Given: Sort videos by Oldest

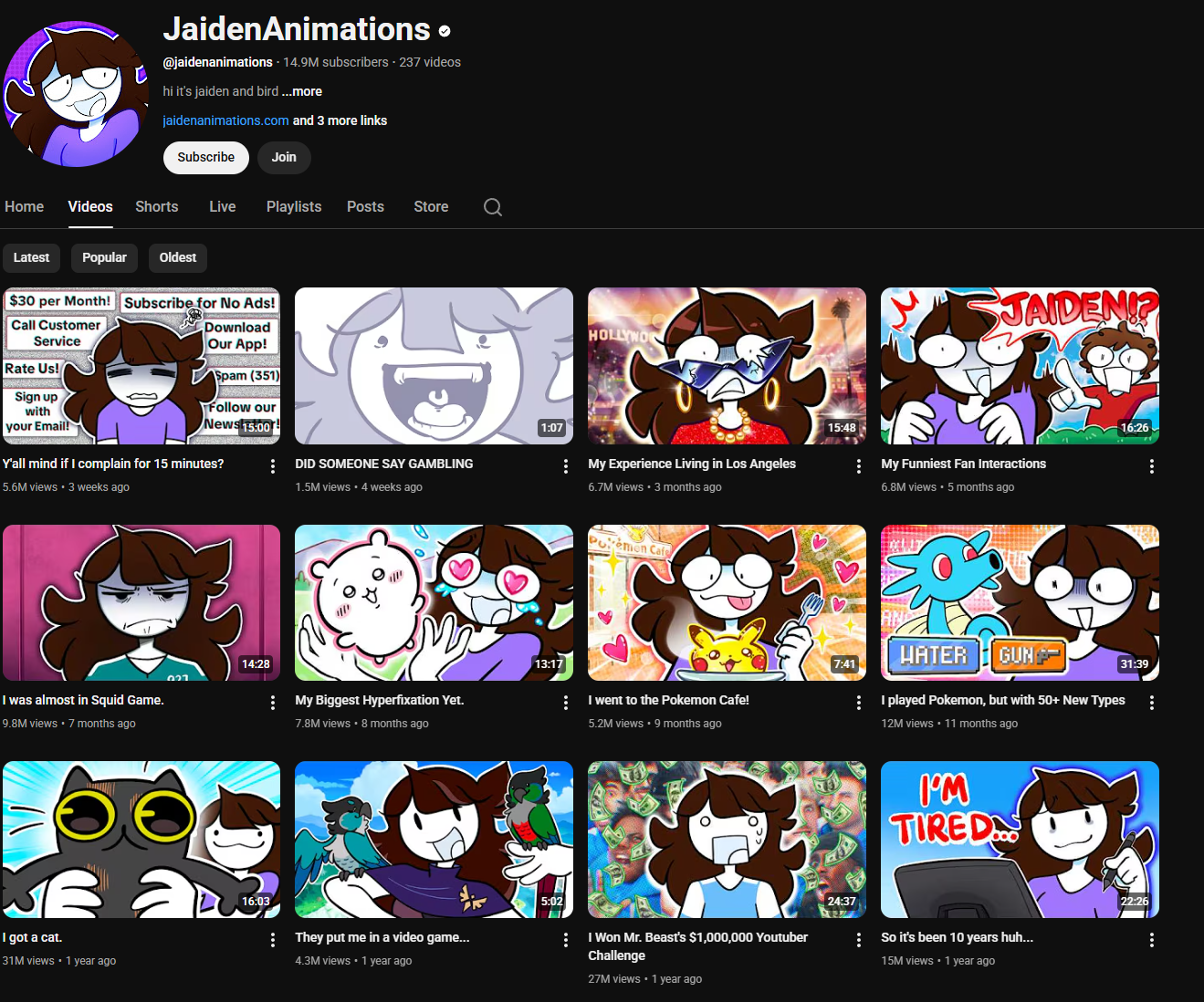Looking at the screenshot, I should pos(178,258).
